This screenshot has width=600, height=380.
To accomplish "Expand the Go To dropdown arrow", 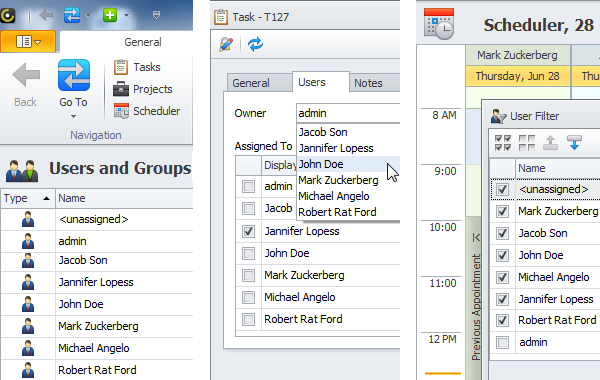I will coord(73,116).
